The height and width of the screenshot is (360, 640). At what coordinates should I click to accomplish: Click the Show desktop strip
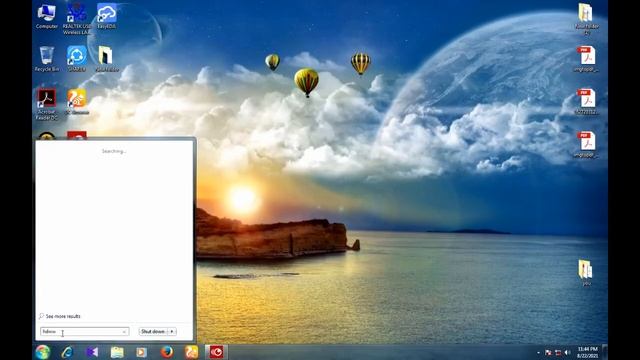click(605, 352)
